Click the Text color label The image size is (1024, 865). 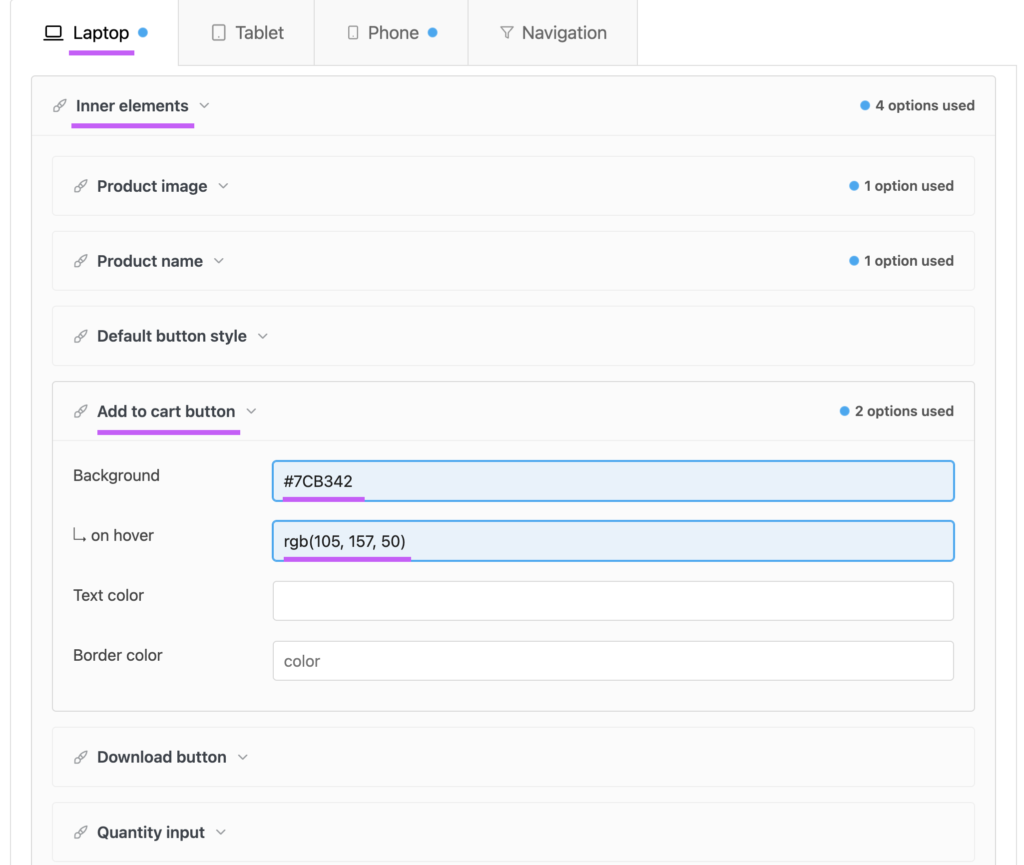108,595
